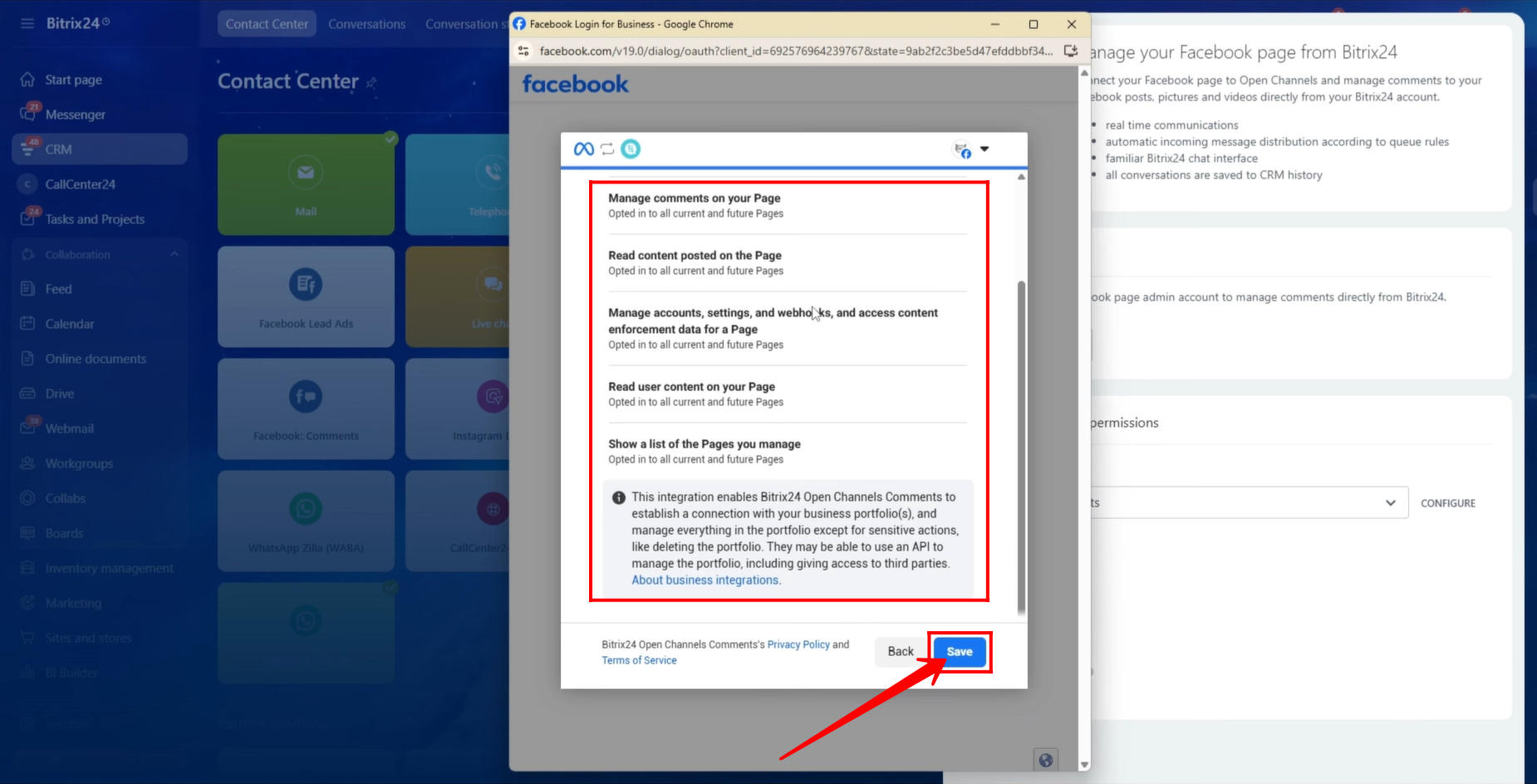
Task: Click the Bitrix24 app icon in dialog header
Action: (631, 149)
